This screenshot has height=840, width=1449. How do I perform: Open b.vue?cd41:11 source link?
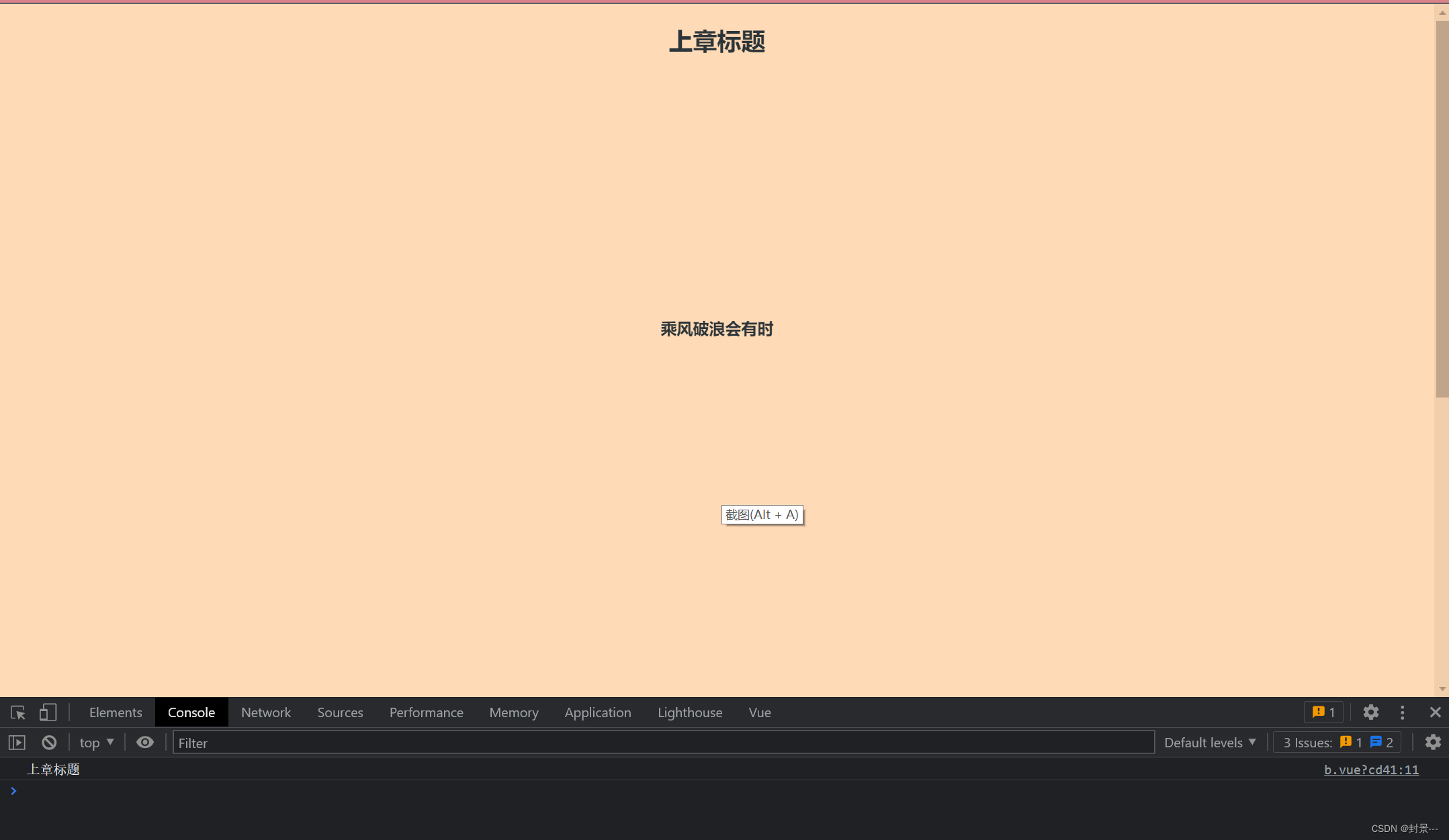click(1371, 769)
